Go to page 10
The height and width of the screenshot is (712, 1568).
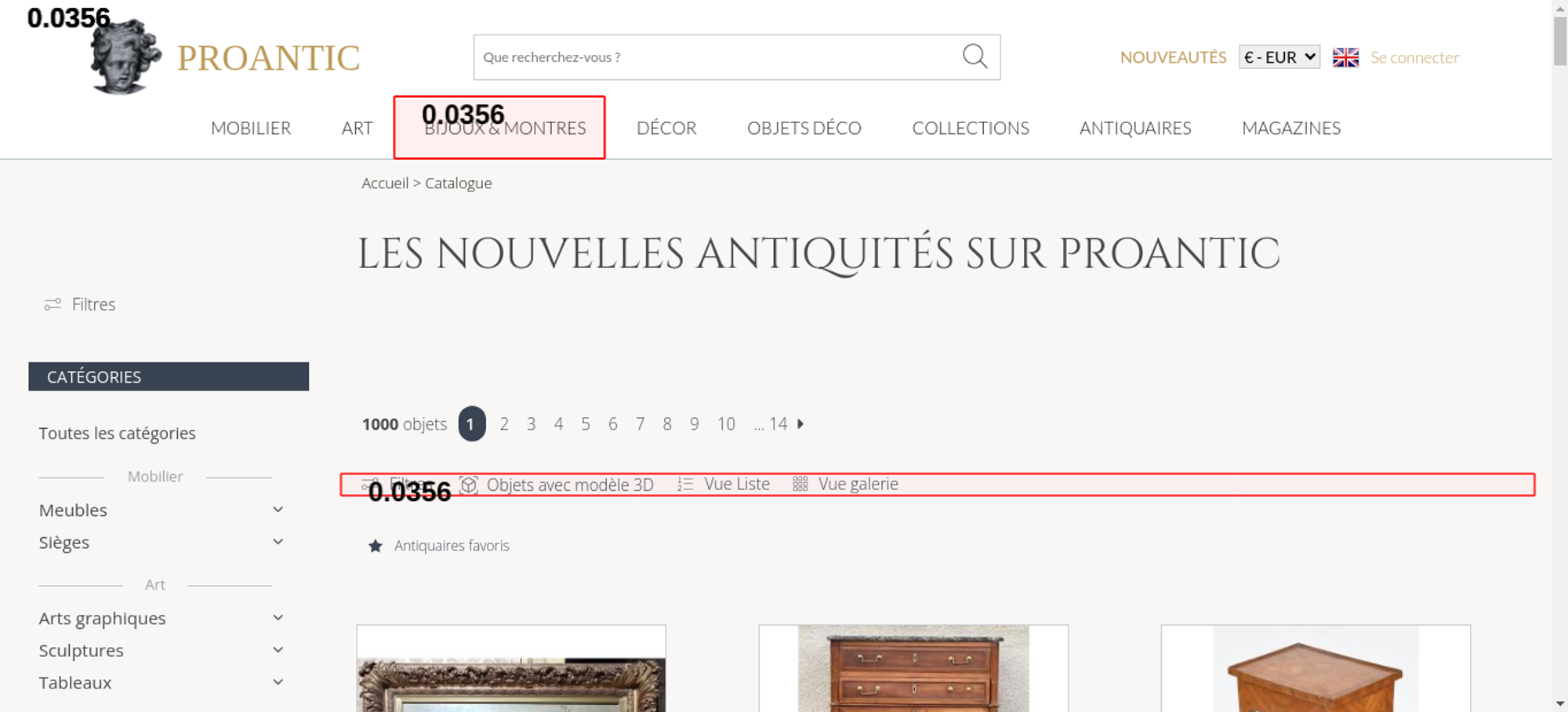[726, 424]
